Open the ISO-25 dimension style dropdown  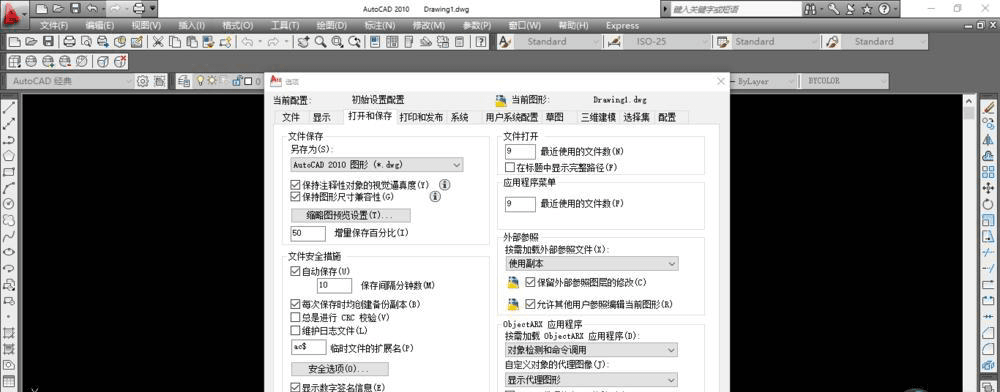[665, 41]
